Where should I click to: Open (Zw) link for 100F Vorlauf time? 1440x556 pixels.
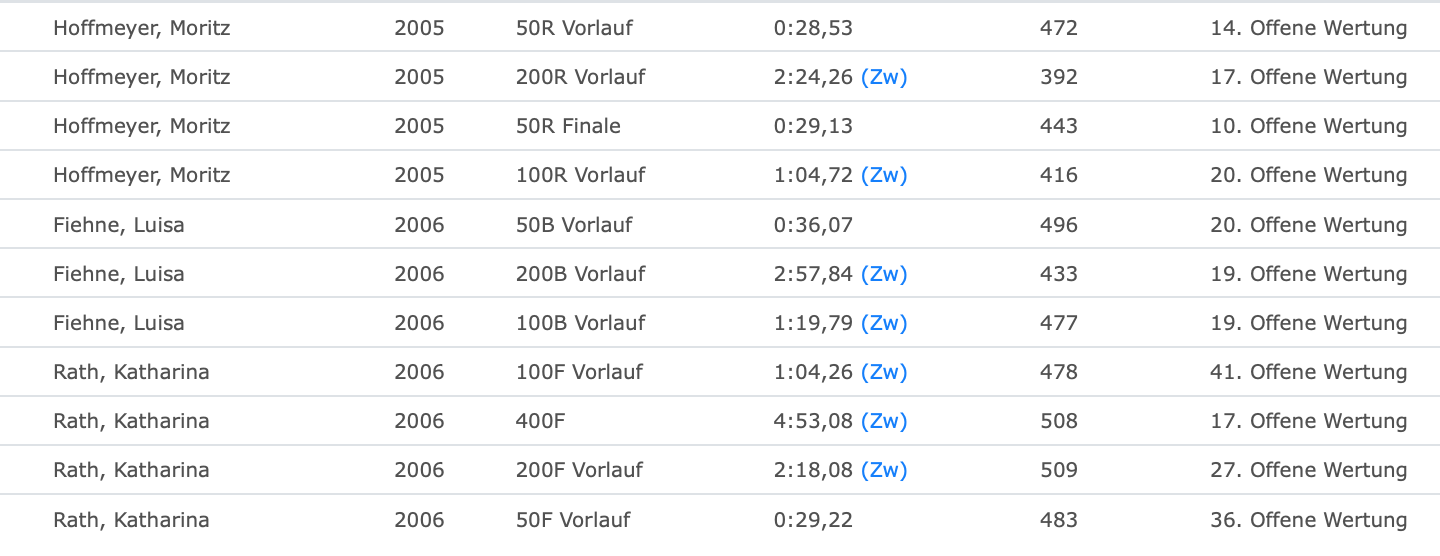(x=884, y=372)
